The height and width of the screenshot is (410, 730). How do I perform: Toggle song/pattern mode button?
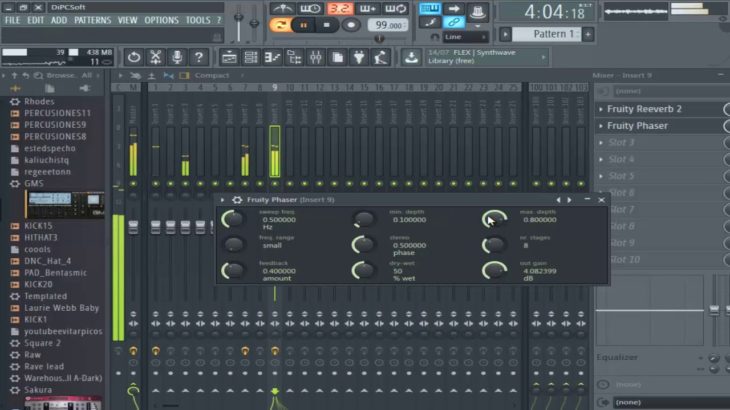pyautogui.click(x=280, y=25)
